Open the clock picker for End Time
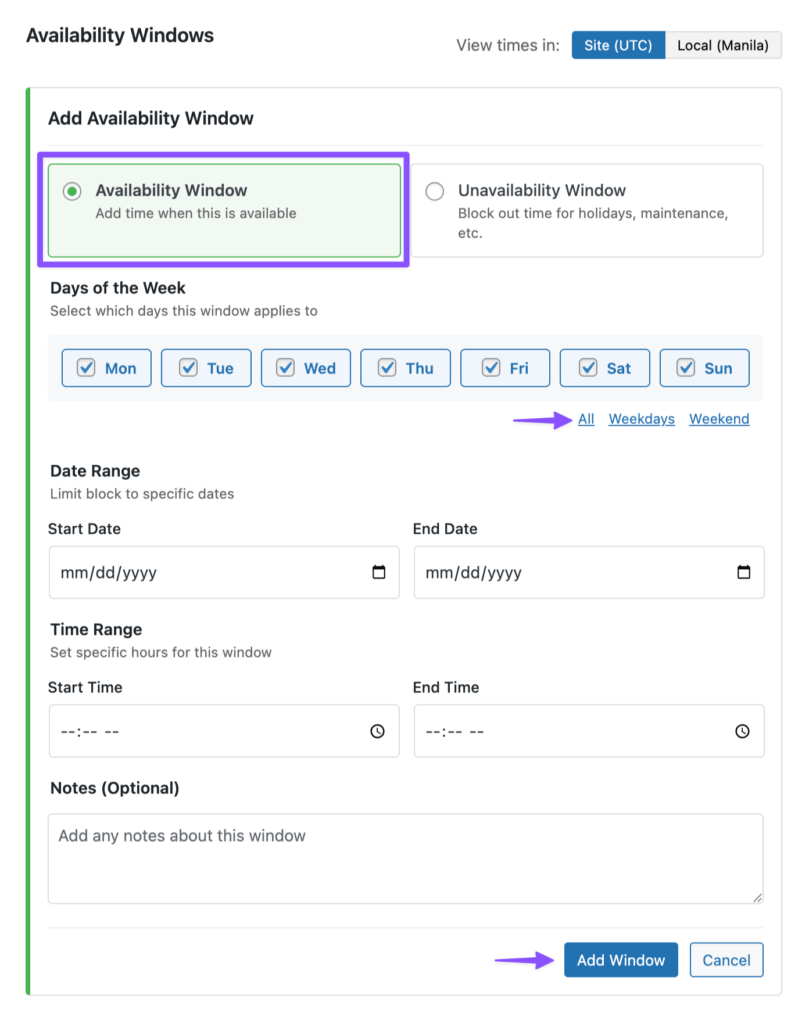809x1024 pixels. [x=743, y=731]
